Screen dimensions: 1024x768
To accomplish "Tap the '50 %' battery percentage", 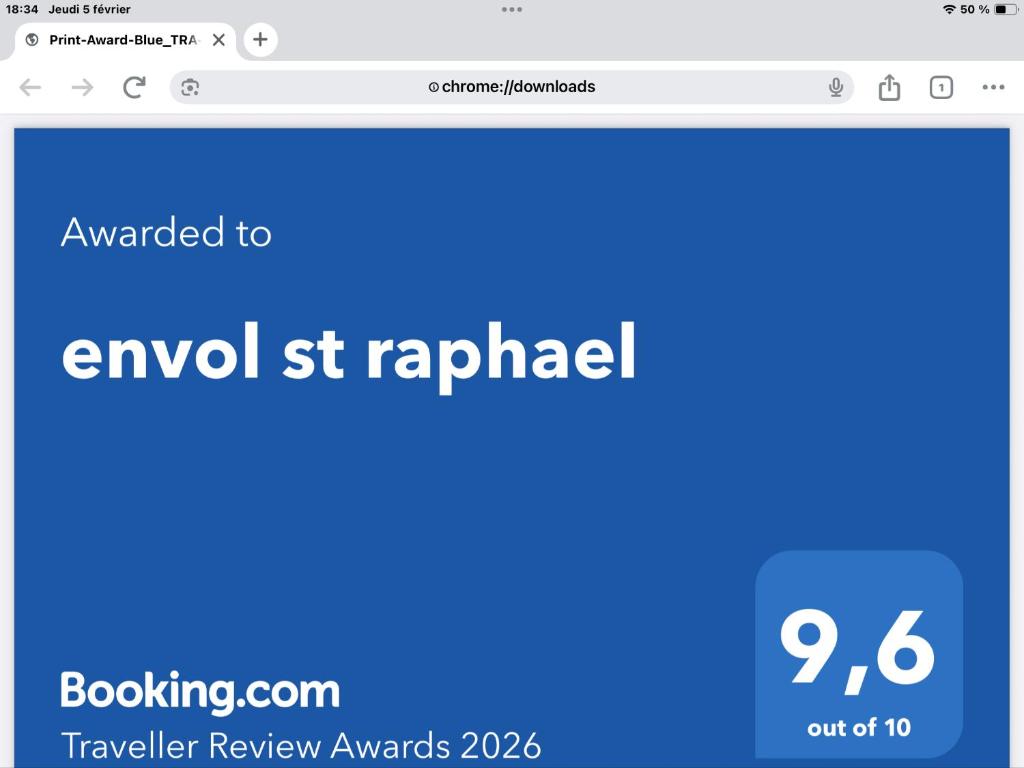I will point(974,9).
